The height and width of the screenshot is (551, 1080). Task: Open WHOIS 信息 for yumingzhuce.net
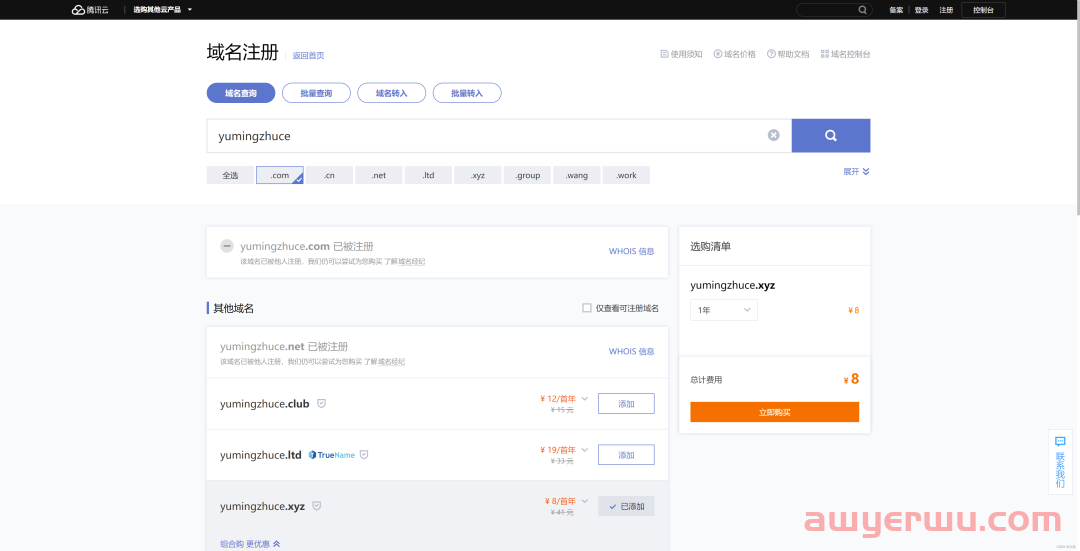click(632, 351)
